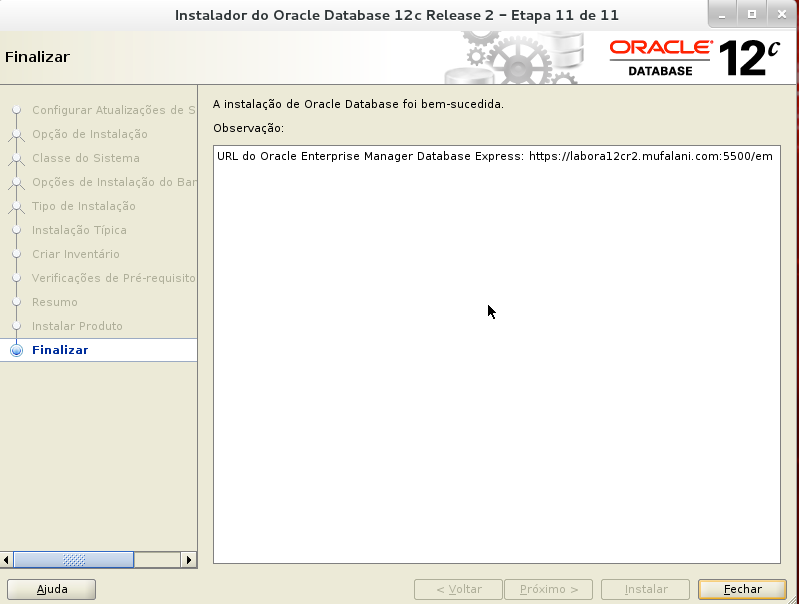The image size is (799, 604).
Task: Click the disabled Voltar button
Action: [x=458, y=589]
